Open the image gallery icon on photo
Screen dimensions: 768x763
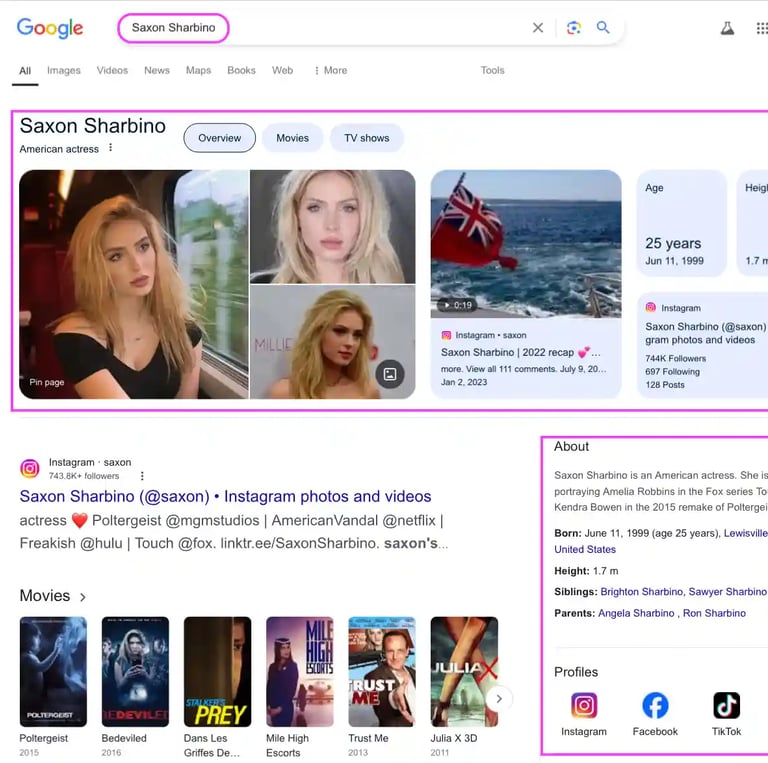390,374
